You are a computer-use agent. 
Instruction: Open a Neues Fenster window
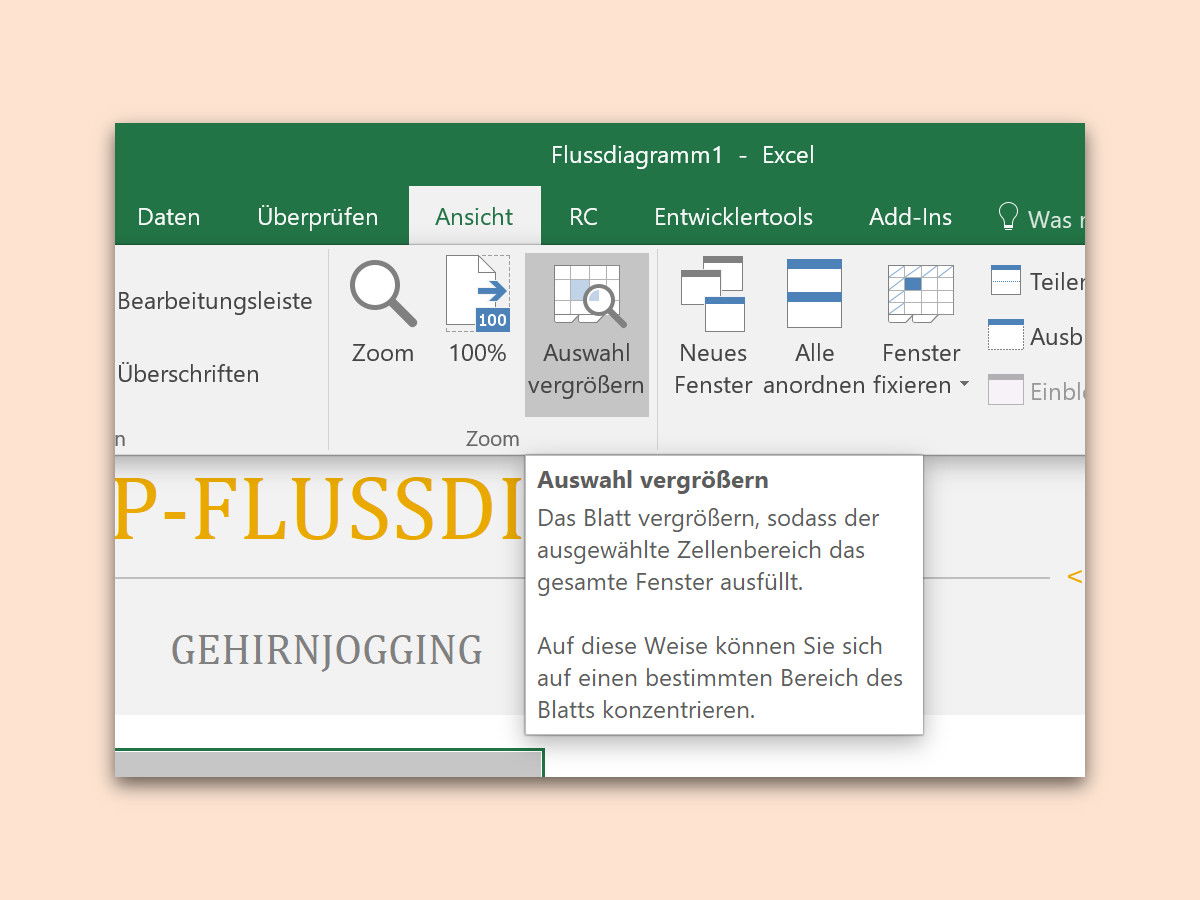tap(713, 294)
